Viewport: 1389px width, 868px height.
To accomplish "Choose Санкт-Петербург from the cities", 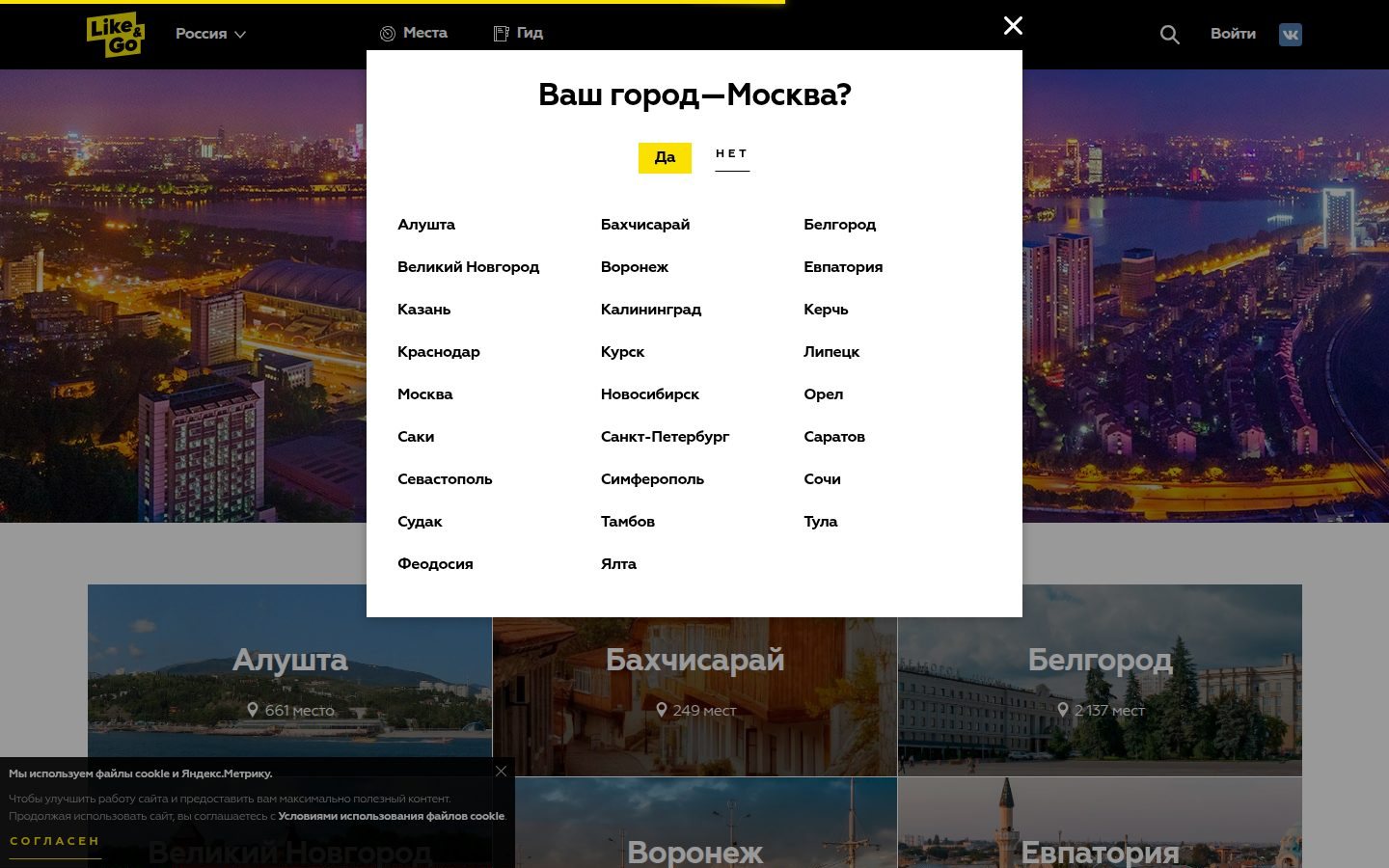I will coord(666,437).
